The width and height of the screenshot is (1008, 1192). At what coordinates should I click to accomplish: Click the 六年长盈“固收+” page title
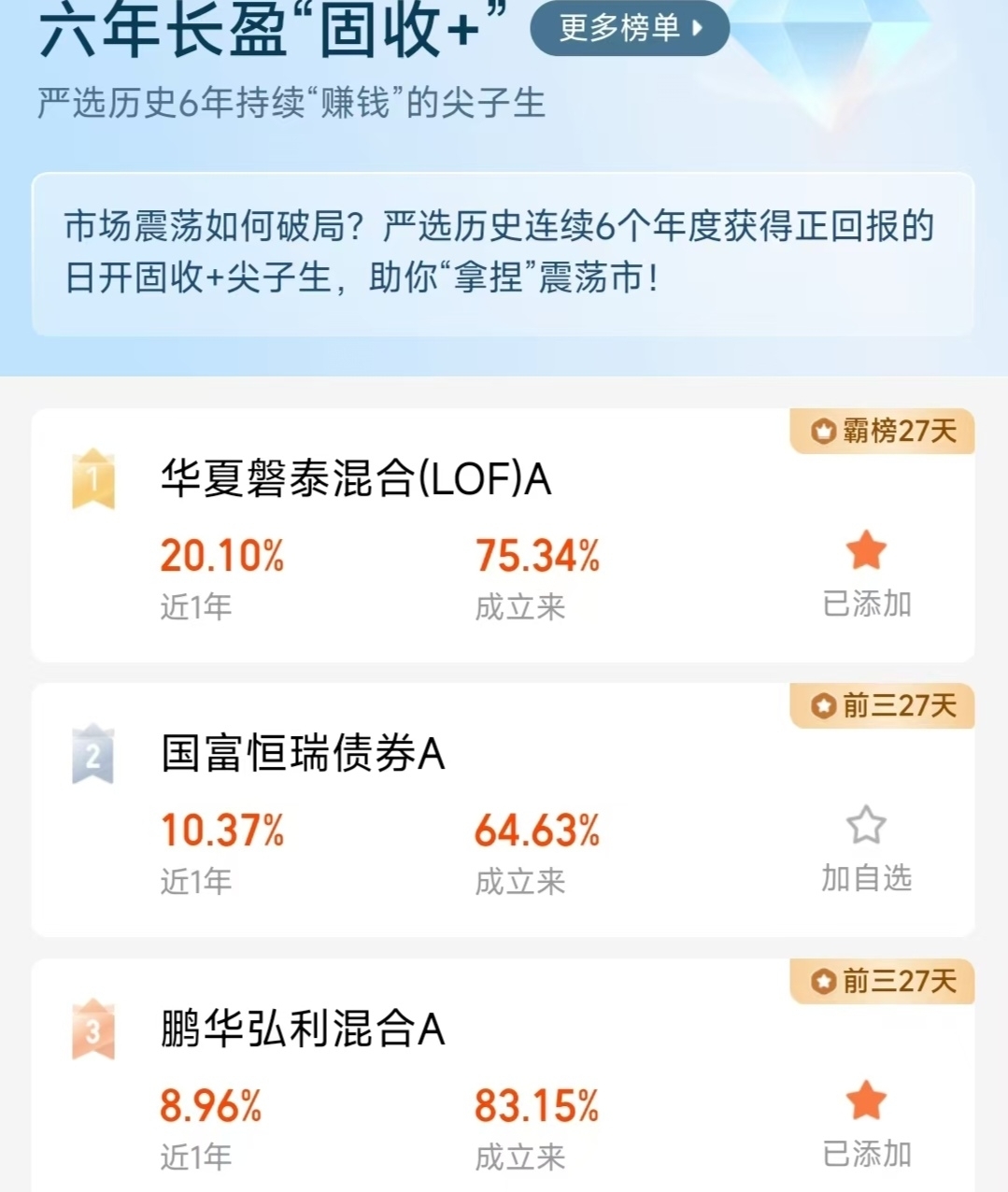273,30
